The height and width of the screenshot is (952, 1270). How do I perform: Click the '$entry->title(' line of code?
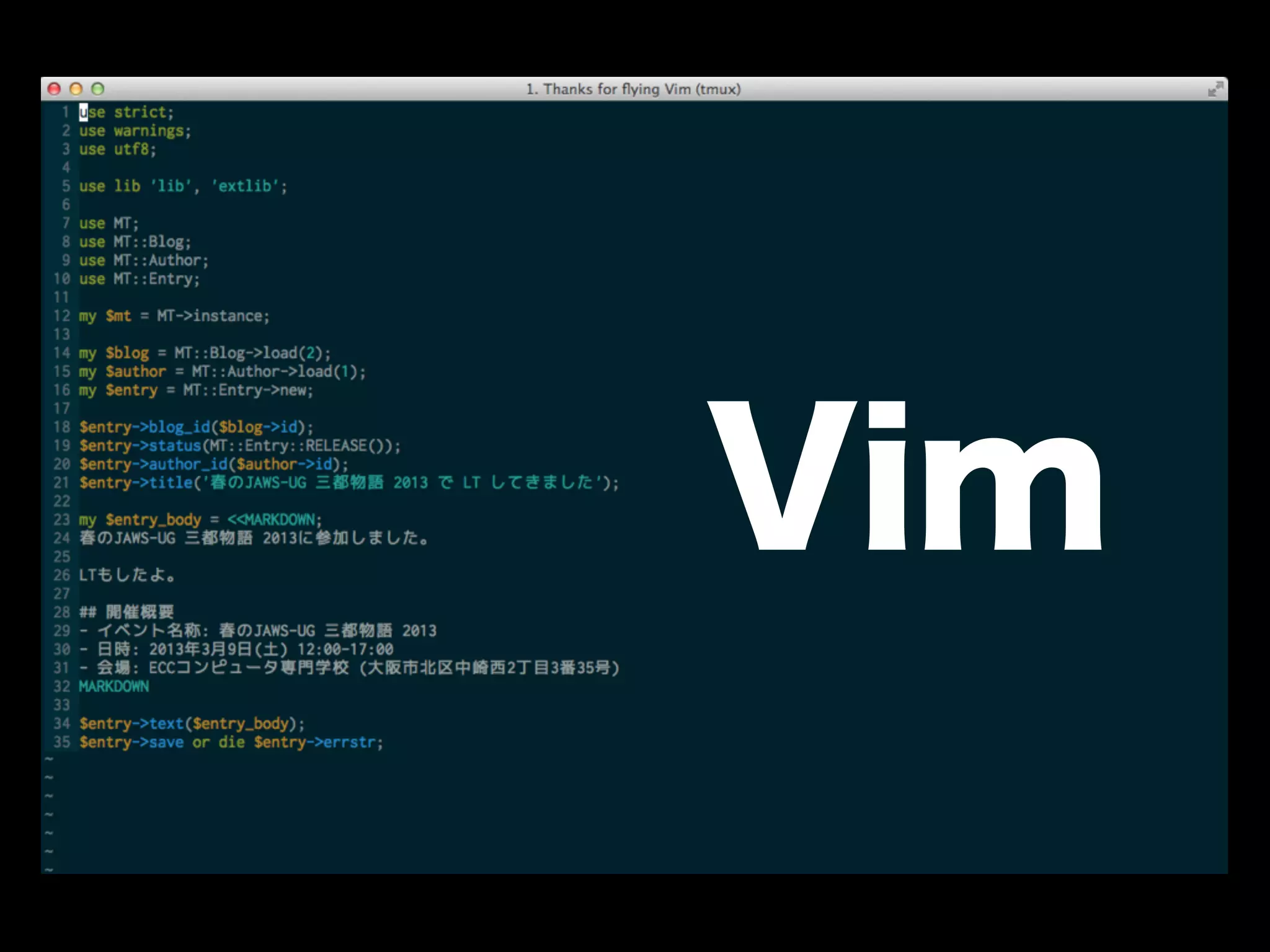point(349,483)
